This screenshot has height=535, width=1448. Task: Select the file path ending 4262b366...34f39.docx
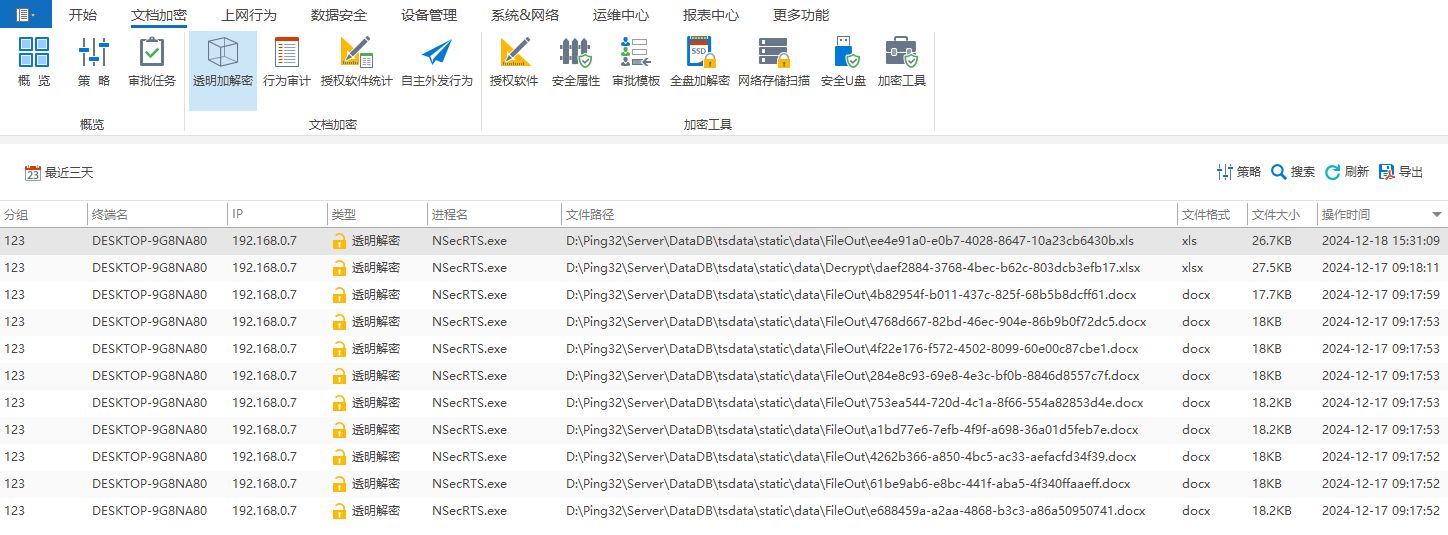[851, 457]
